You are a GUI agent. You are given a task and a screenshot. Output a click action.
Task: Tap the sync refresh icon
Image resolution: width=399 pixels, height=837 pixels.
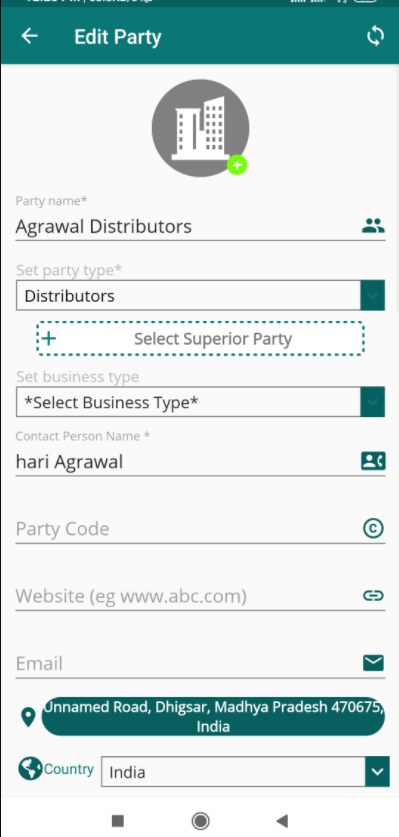click(x=375, y=36)
